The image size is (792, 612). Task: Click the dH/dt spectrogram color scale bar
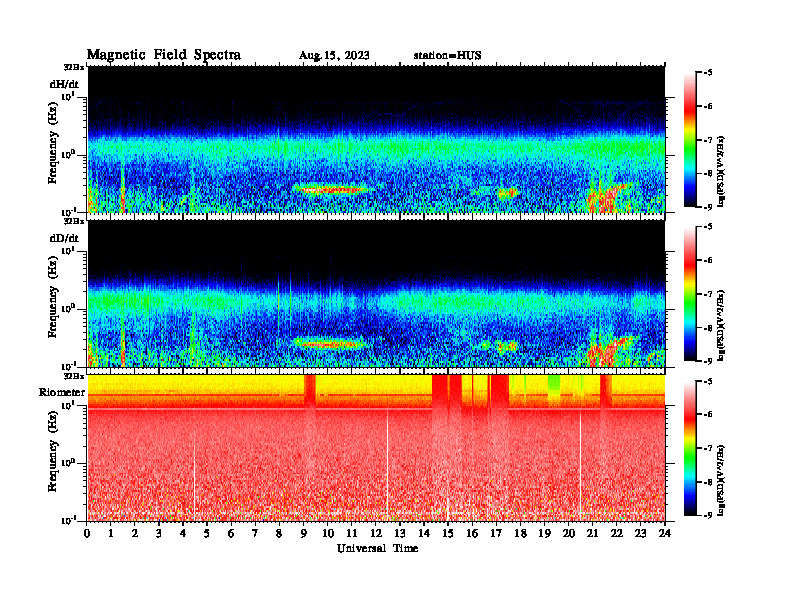pyautogui.click(x=689, y=139)
